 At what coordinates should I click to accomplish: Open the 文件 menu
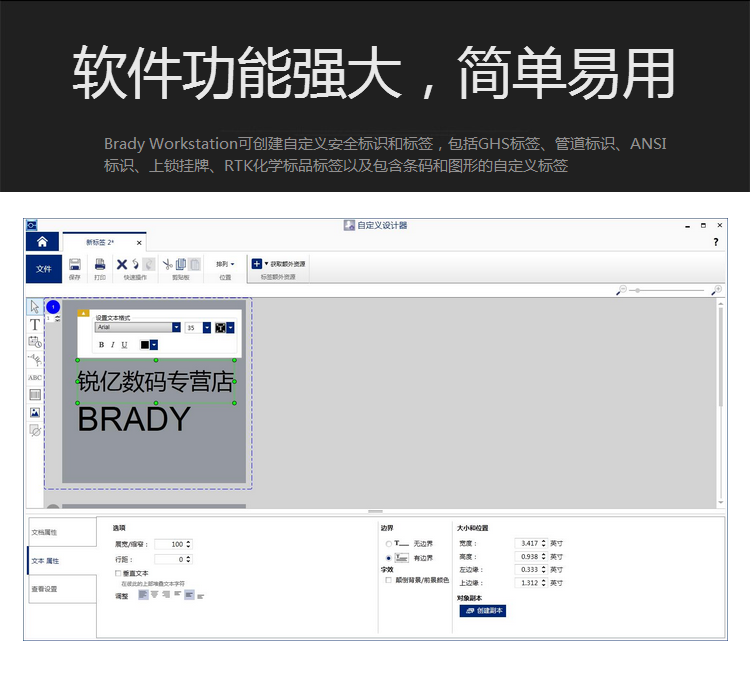[x=44, y=269]
